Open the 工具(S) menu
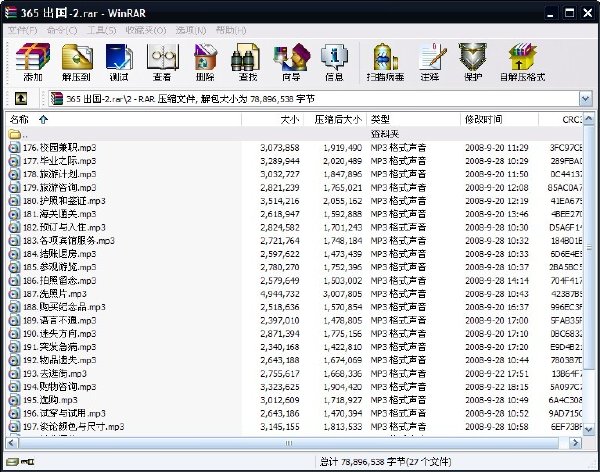 (101, 30)
